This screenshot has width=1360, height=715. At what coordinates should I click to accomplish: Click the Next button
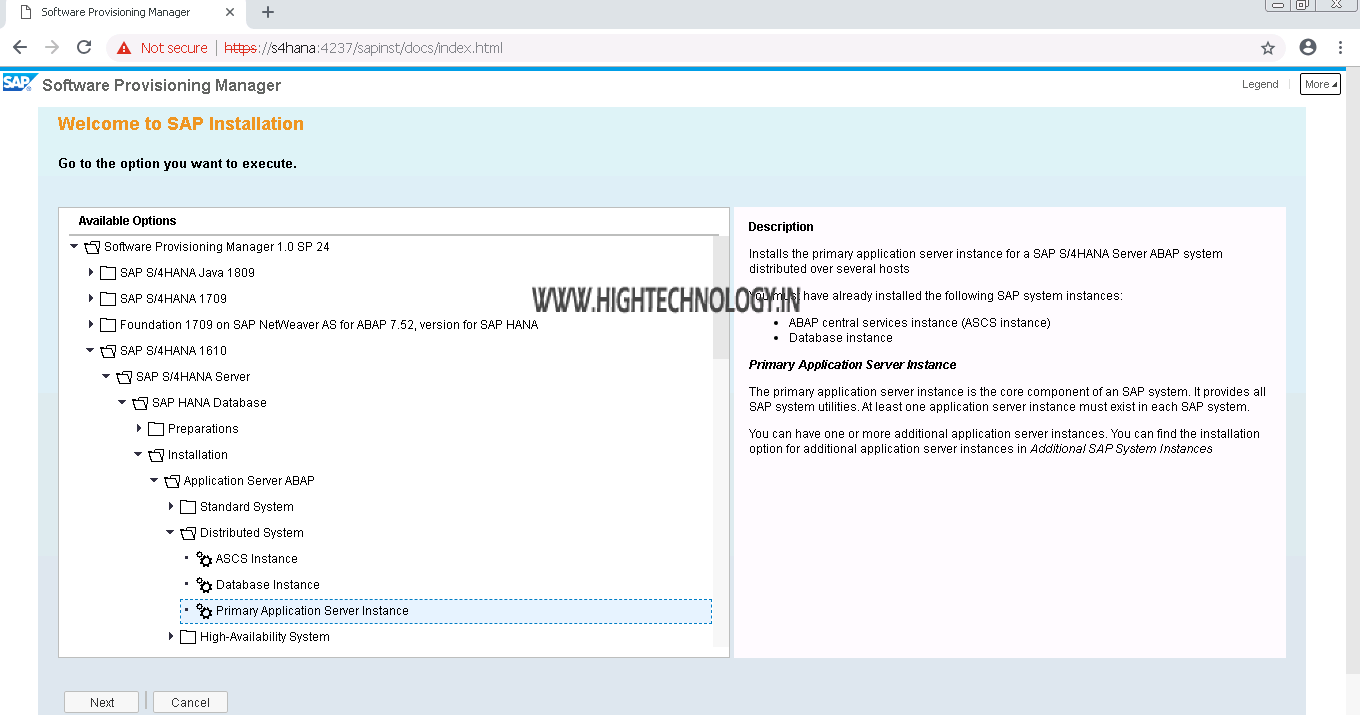pos(102,702)
